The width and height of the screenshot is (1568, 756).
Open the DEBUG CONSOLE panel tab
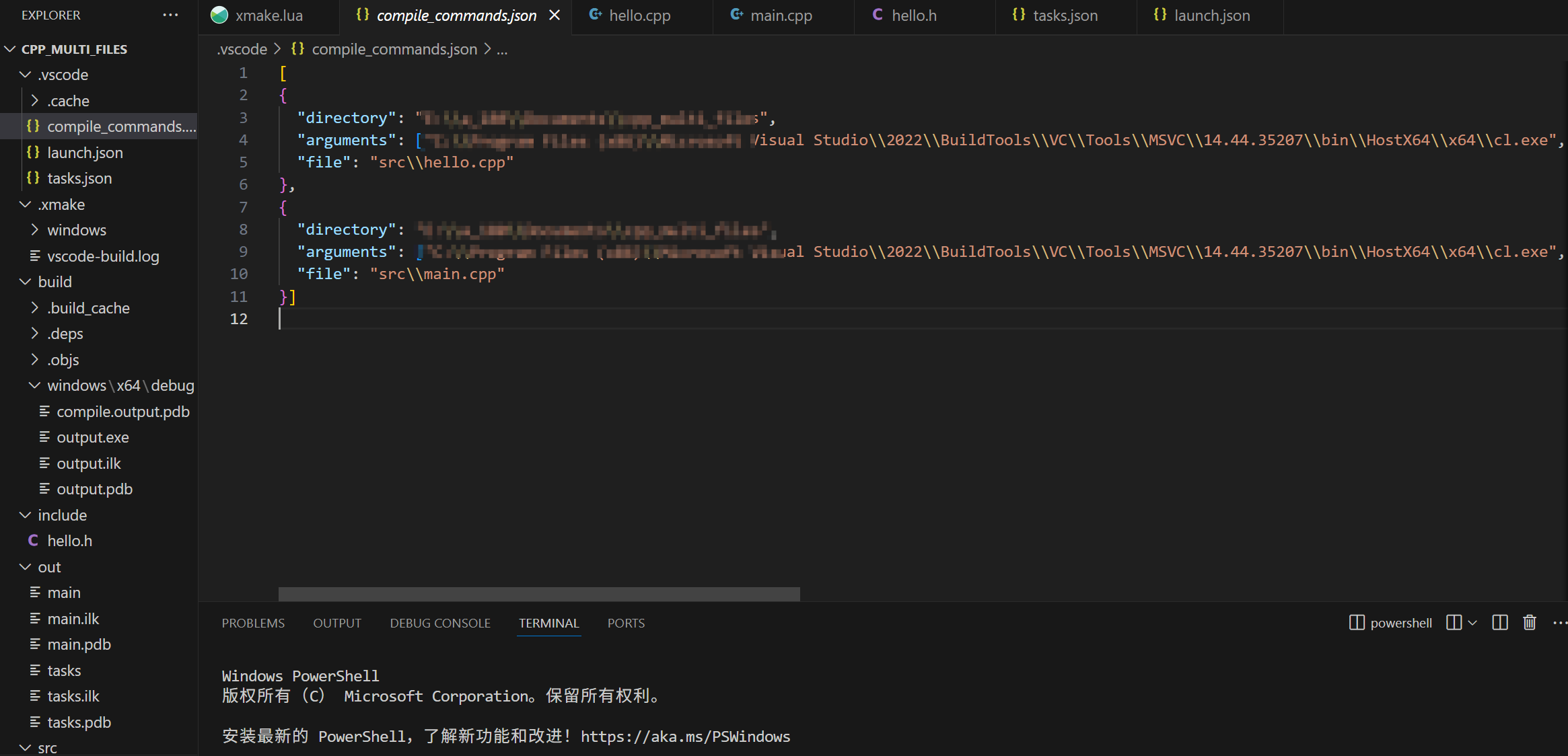tap(439, 622)
